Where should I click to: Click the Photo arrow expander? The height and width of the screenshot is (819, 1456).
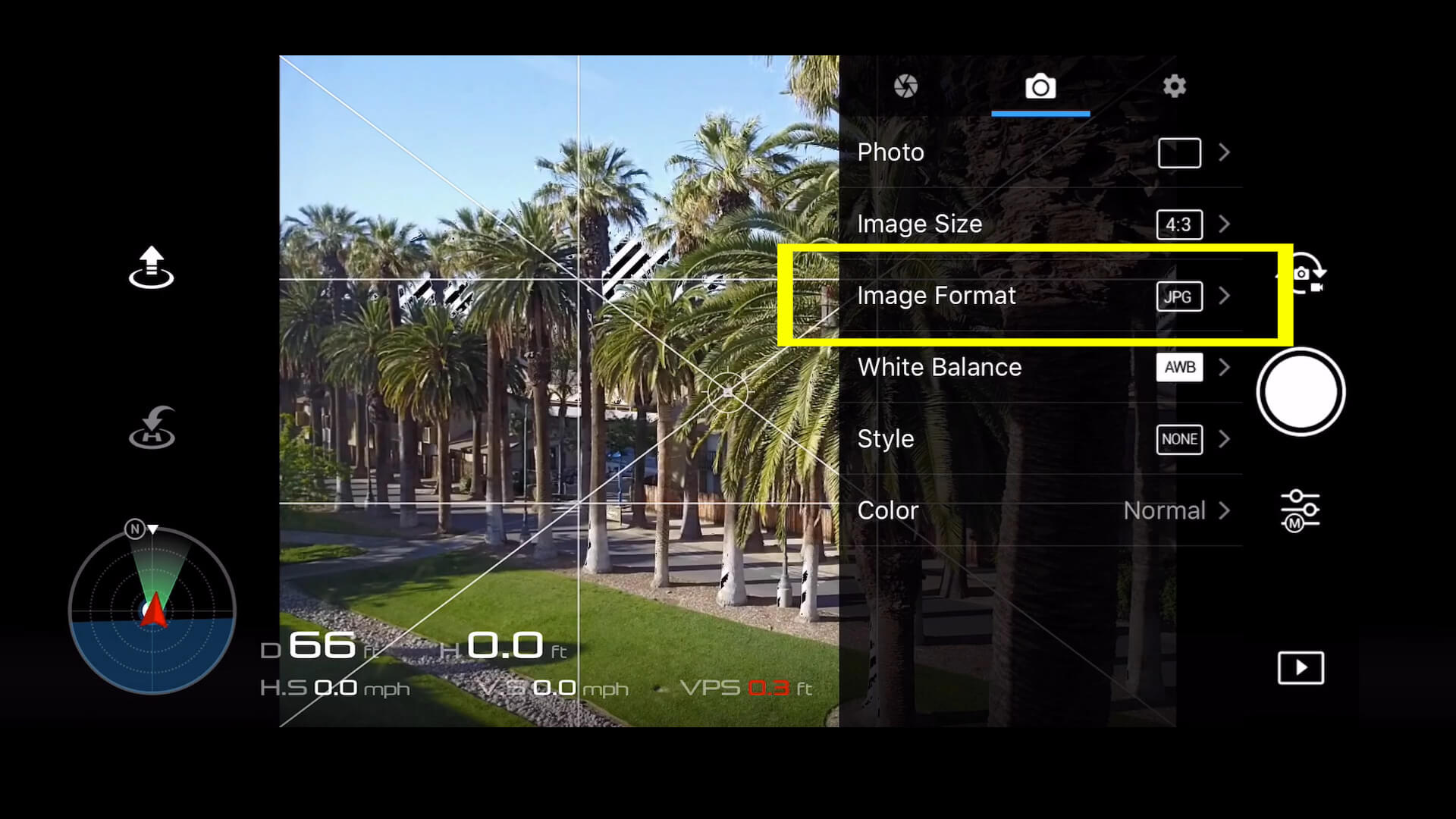click(x=1224, y=152)
